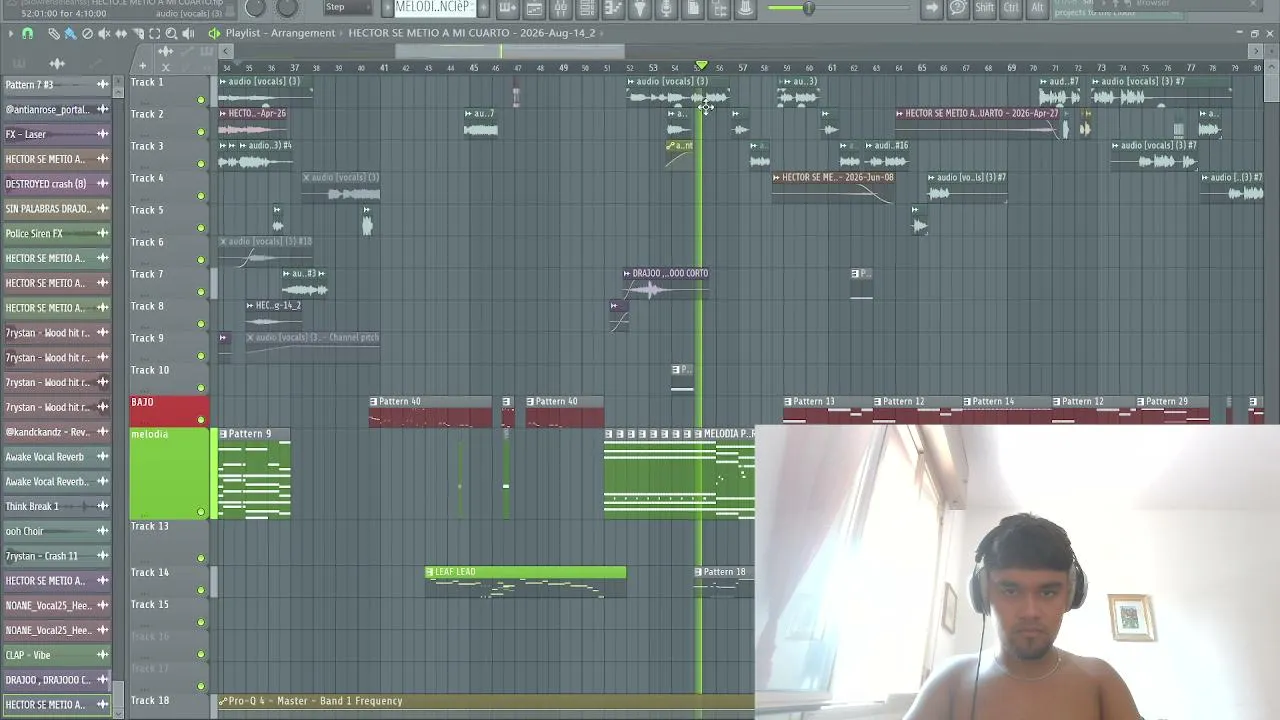The height and width of the screenshot is (720, 1280).
Task: Toggle the playlist magnet snap icon
Action: pos(27,33)
